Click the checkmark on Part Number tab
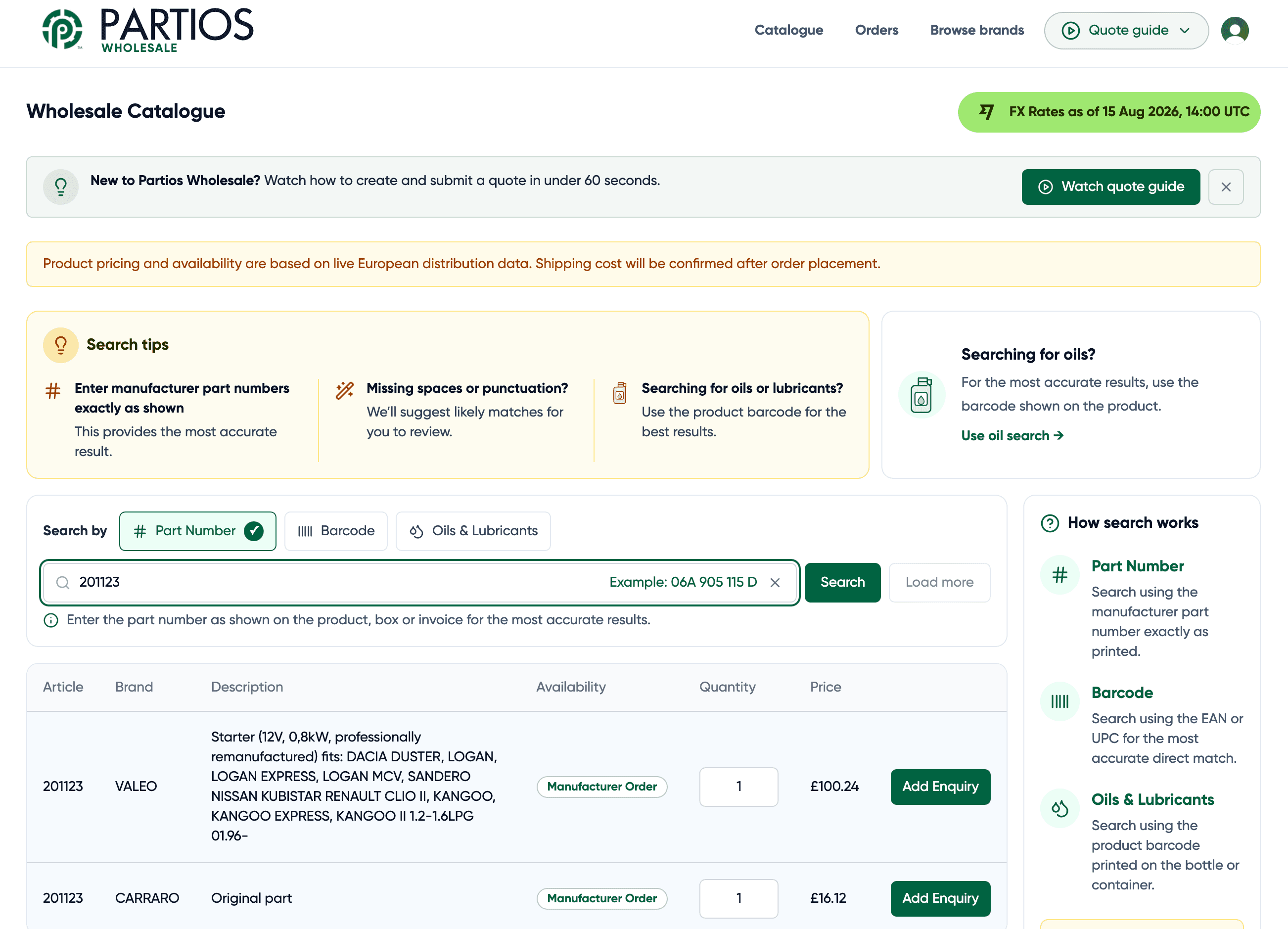Image resolution: width=1288 pixels, height=929 pixels. [x=253, y=531]
